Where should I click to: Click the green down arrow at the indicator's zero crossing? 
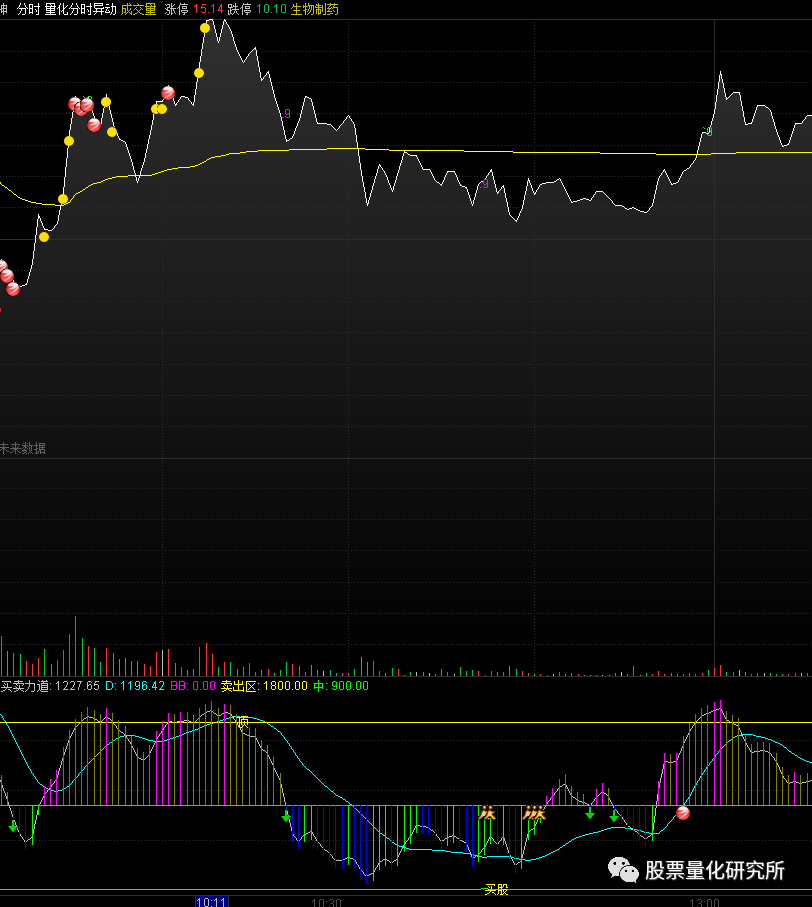click(x=286, y=816)
